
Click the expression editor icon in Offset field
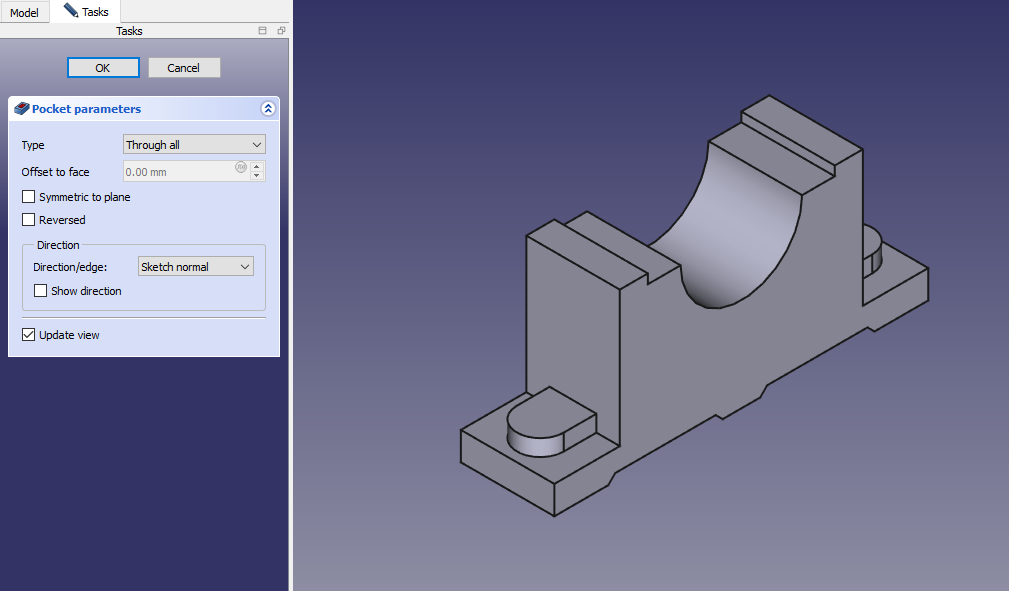point(240,167)
